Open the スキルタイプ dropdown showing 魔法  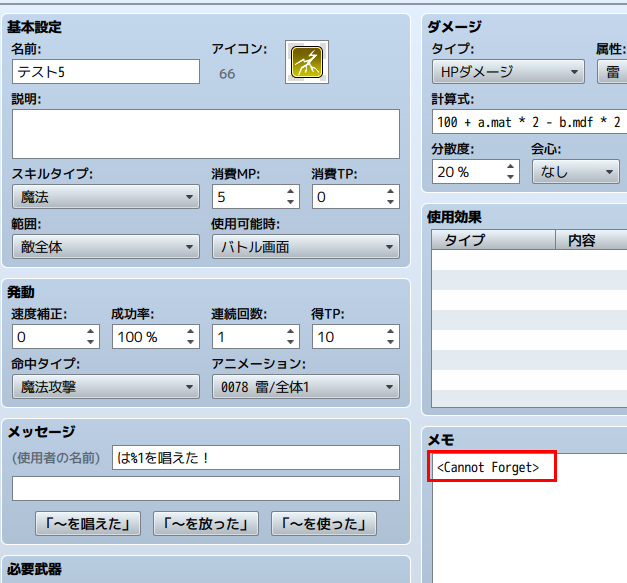coord(106,198)
